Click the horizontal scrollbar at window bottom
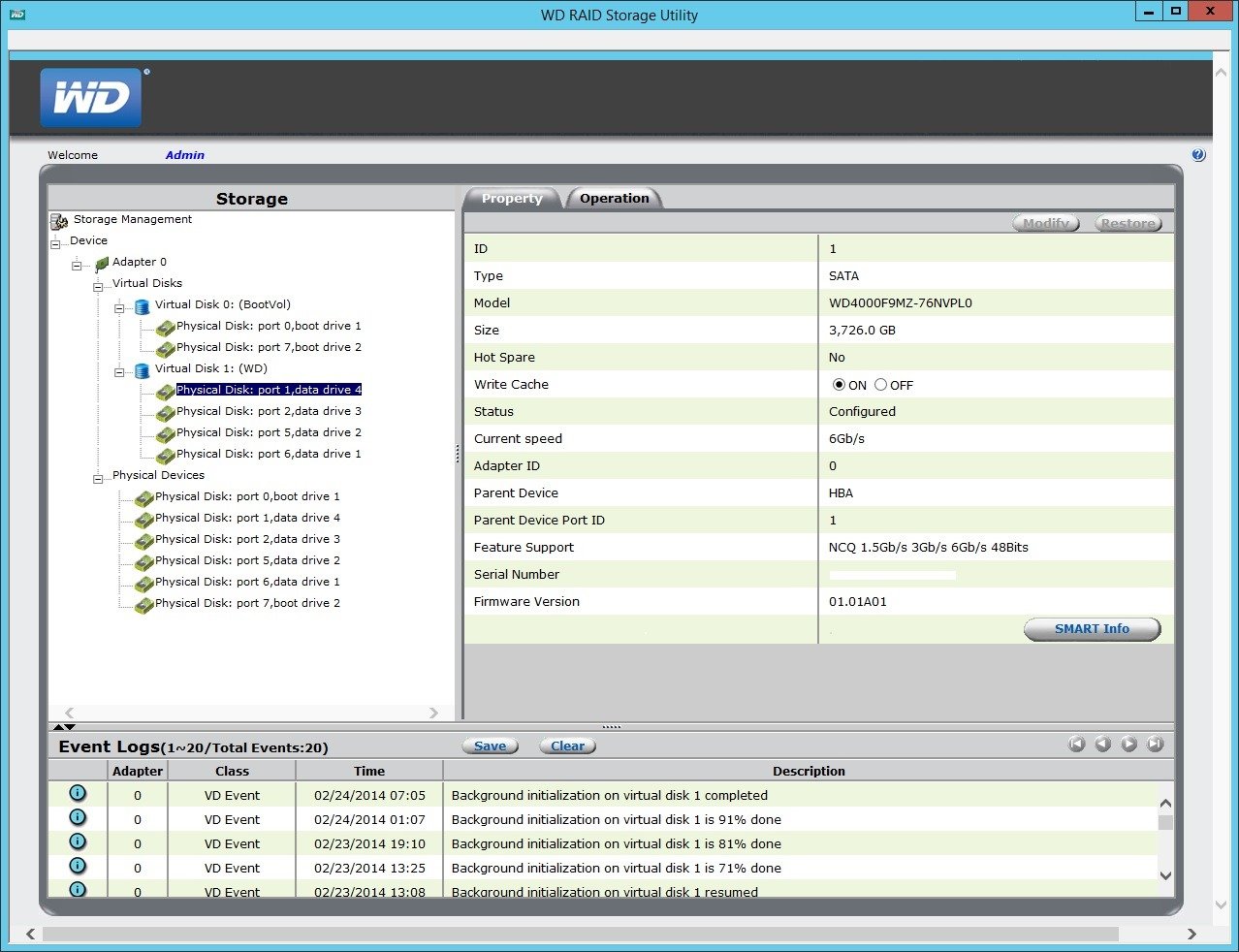 580,934
